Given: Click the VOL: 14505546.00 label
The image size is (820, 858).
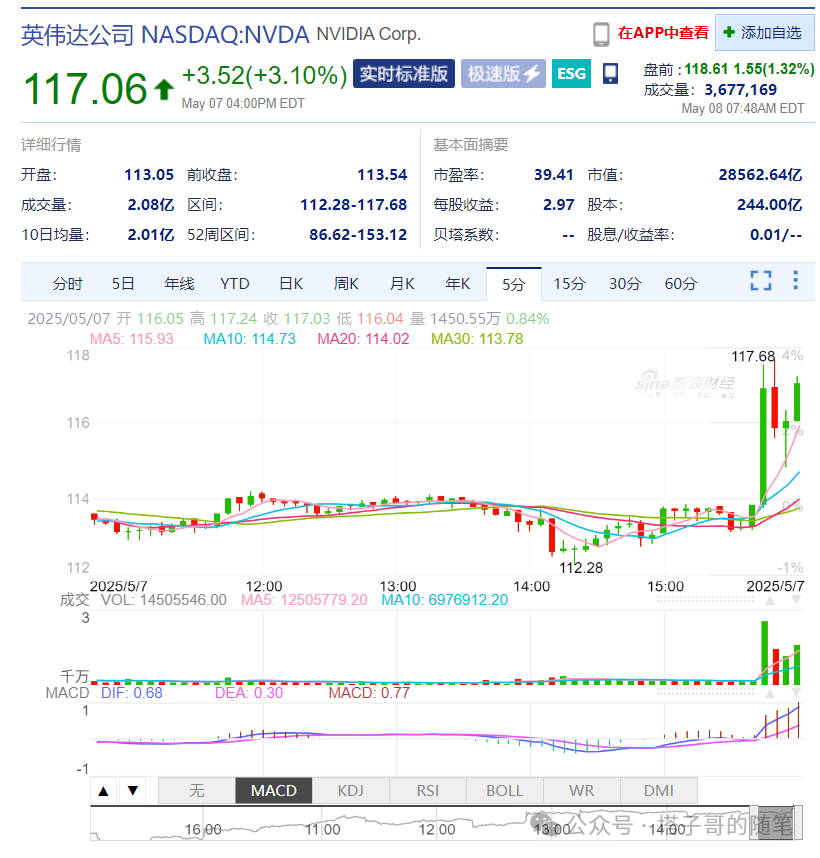Looking at the screenshot, I should tap(164, 600).
